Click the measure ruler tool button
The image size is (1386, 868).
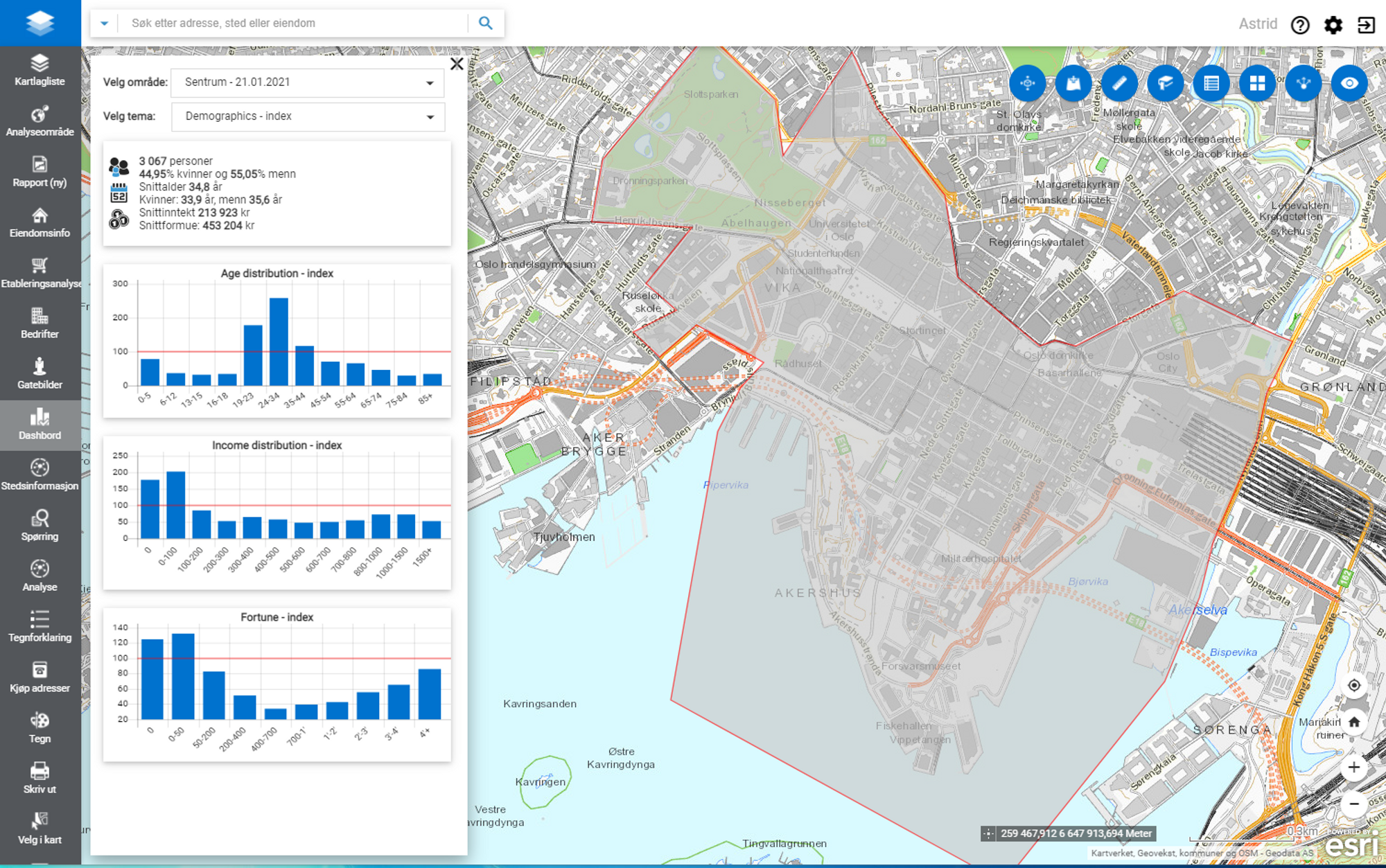click(1119, 84)
